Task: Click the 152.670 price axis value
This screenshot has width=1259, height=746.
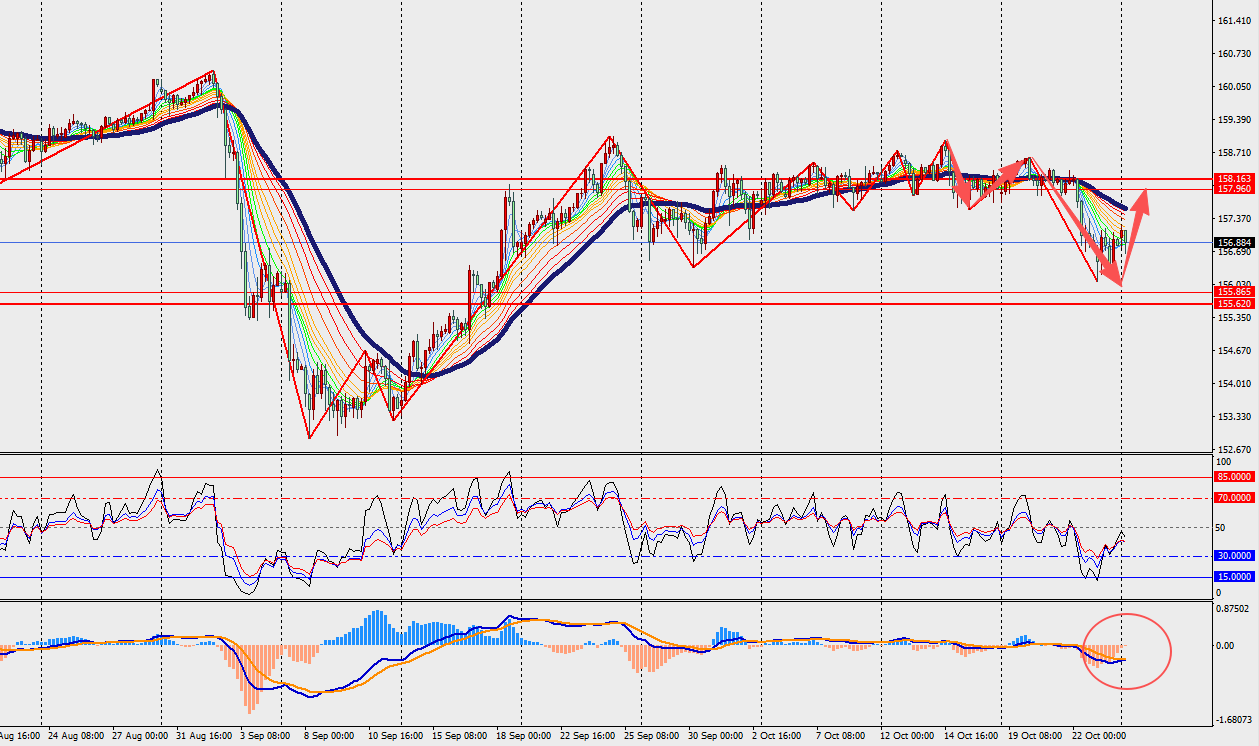Action: 1232,449
